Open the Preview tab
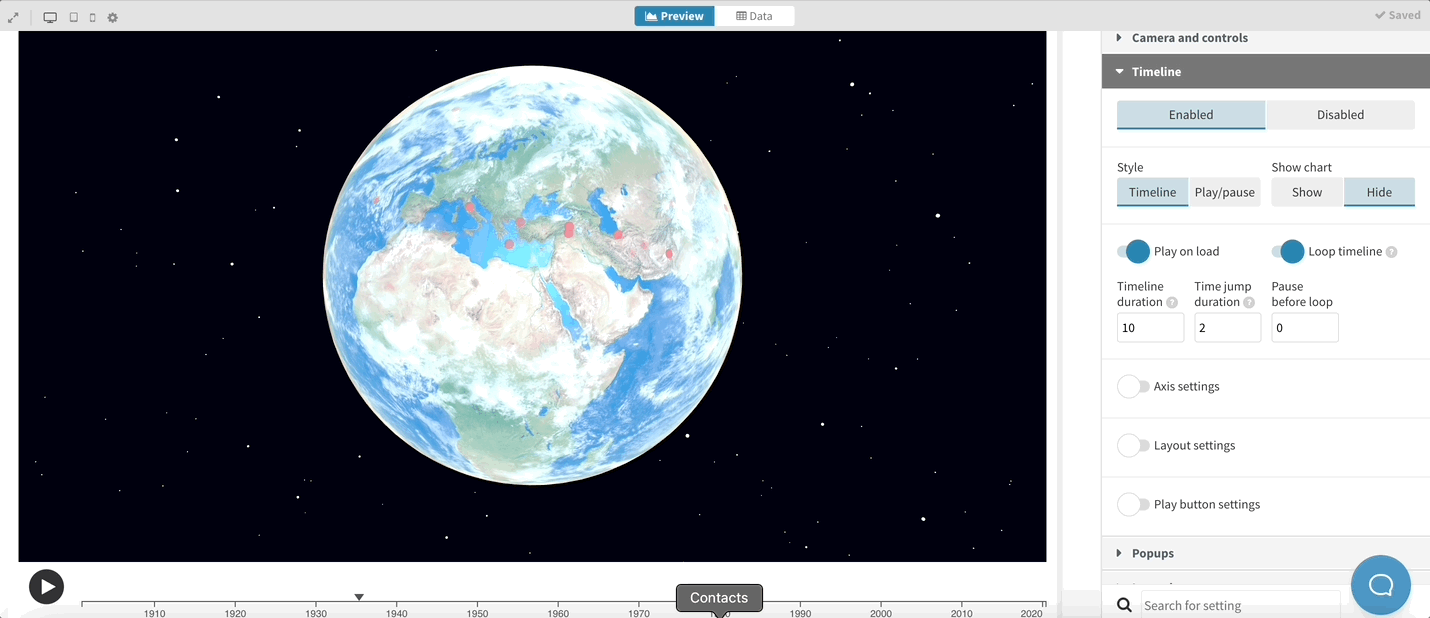The width and height of the screenshot is (1430, 618). coord(674,16)
